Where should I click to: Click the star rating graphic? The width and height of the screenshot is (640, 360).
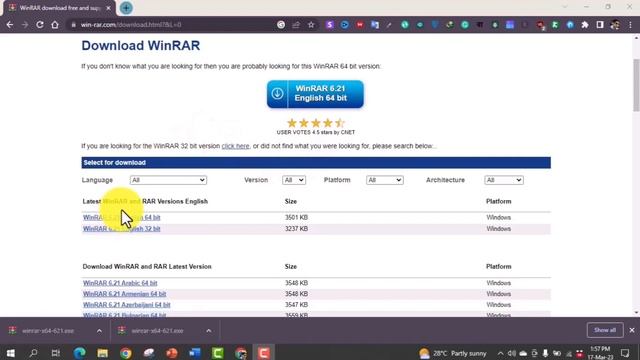pyautogui.click(x=316, y=123)
